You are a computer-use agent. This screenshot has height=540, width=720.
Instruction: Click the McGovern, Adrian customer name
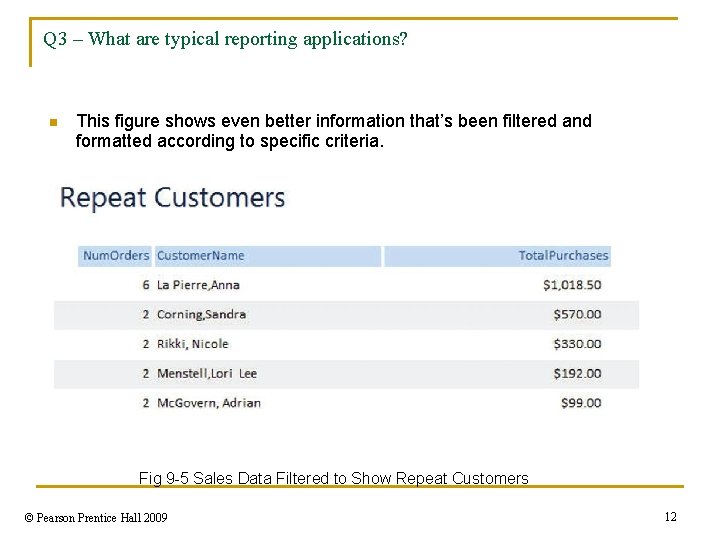208,403
